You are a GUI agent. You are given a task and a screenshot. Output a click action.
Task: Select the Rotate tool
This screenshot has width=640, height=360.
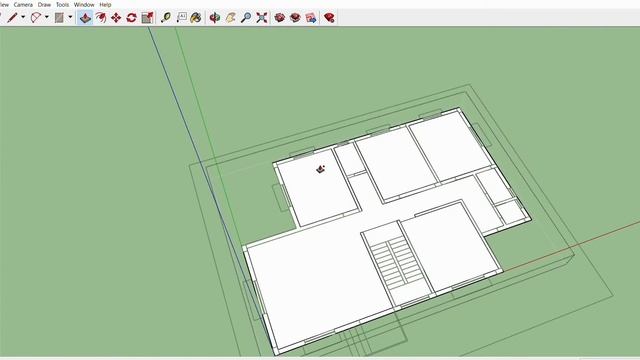(x=131, y=18)
